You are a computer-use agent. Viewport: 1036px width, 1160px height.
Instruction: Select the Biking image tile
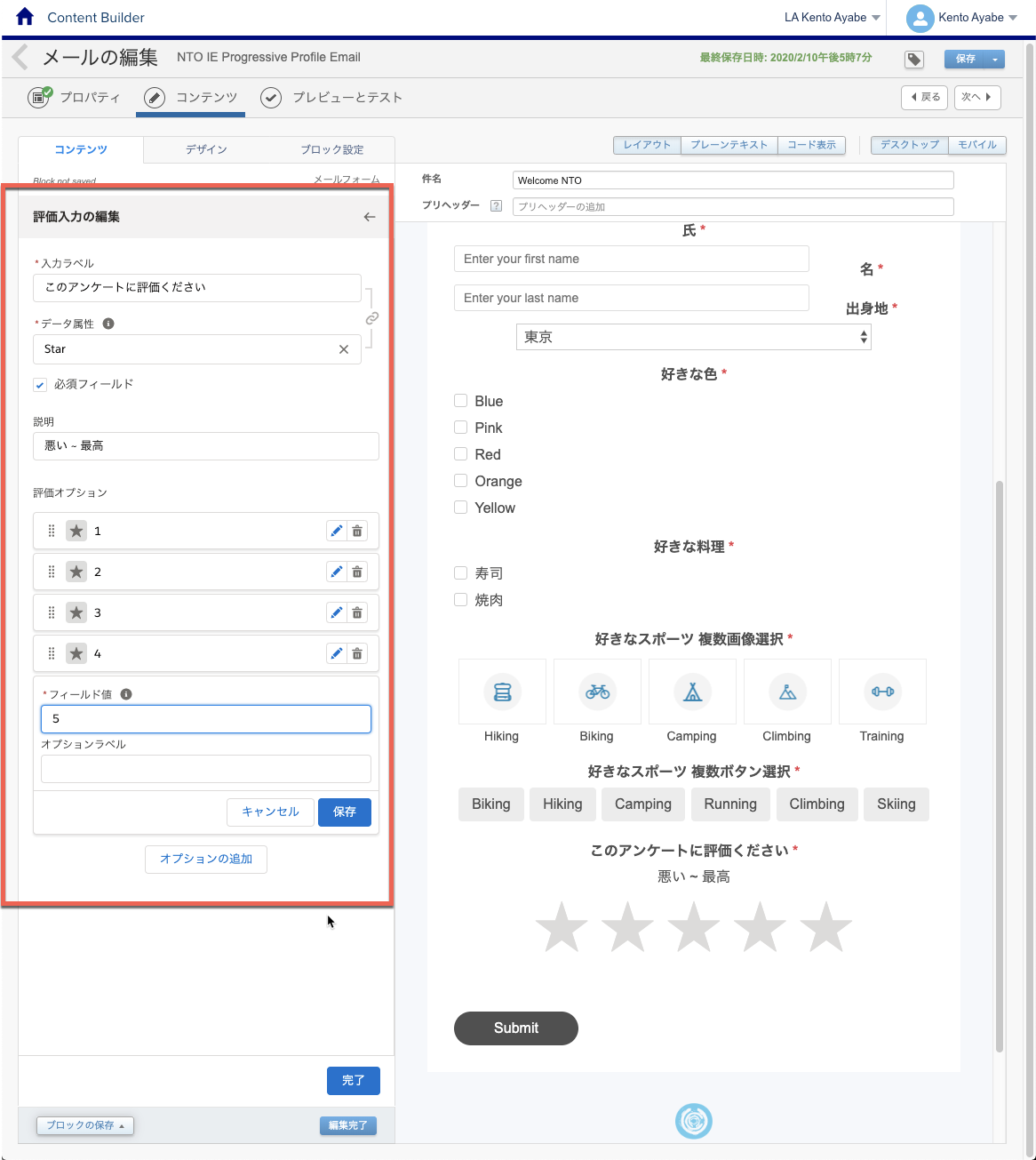click(x=597, y=691)
